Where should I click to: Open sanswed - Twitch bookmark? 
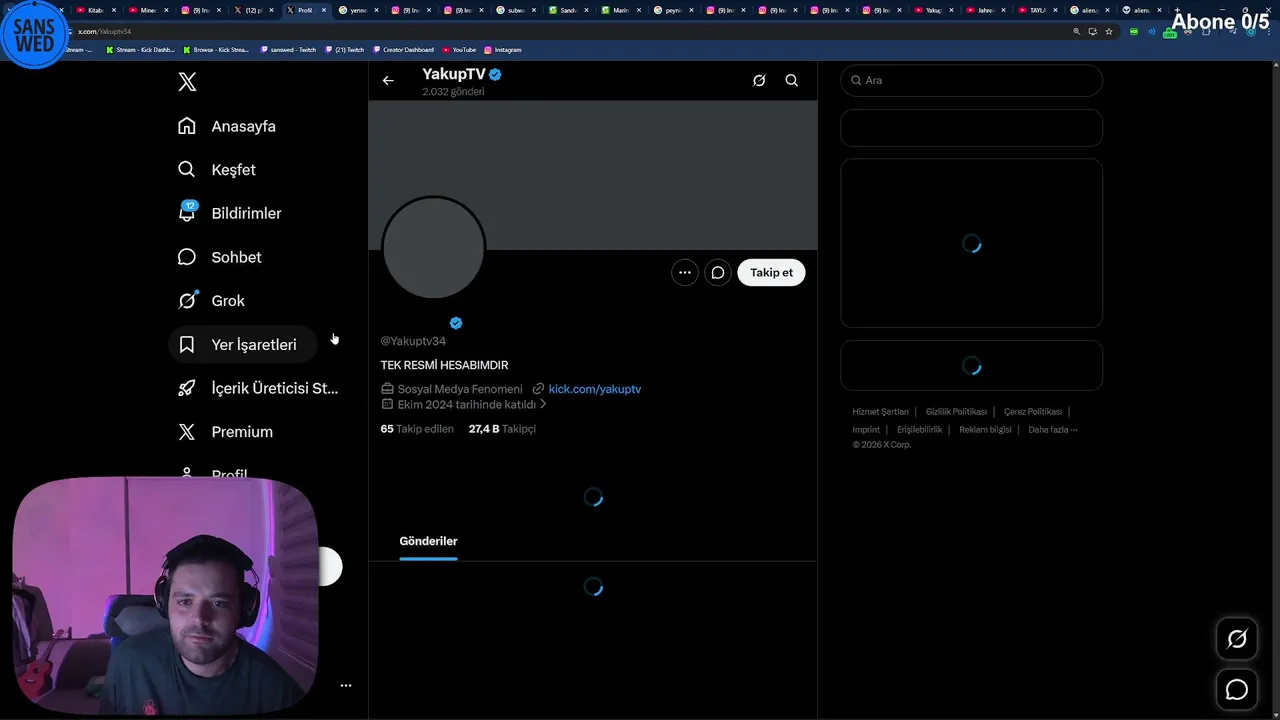(288, 49)
